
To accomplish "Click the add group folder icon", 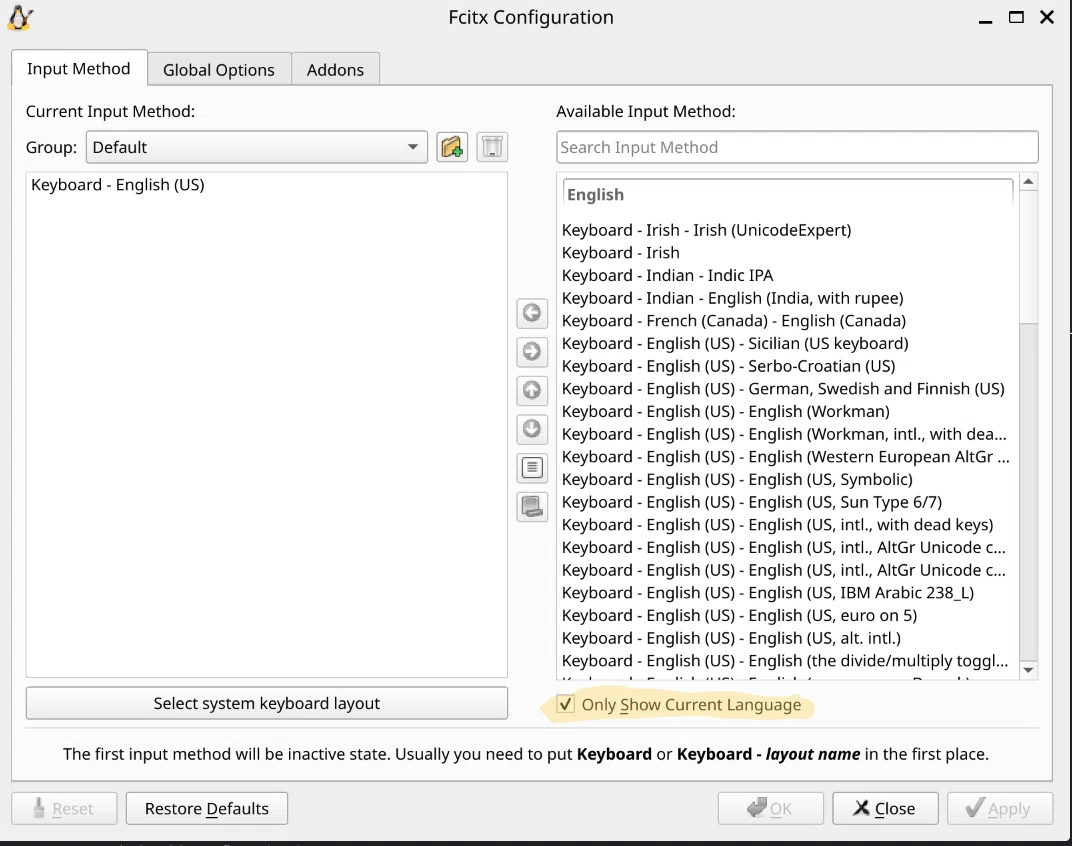I will (x=452, y=147).
